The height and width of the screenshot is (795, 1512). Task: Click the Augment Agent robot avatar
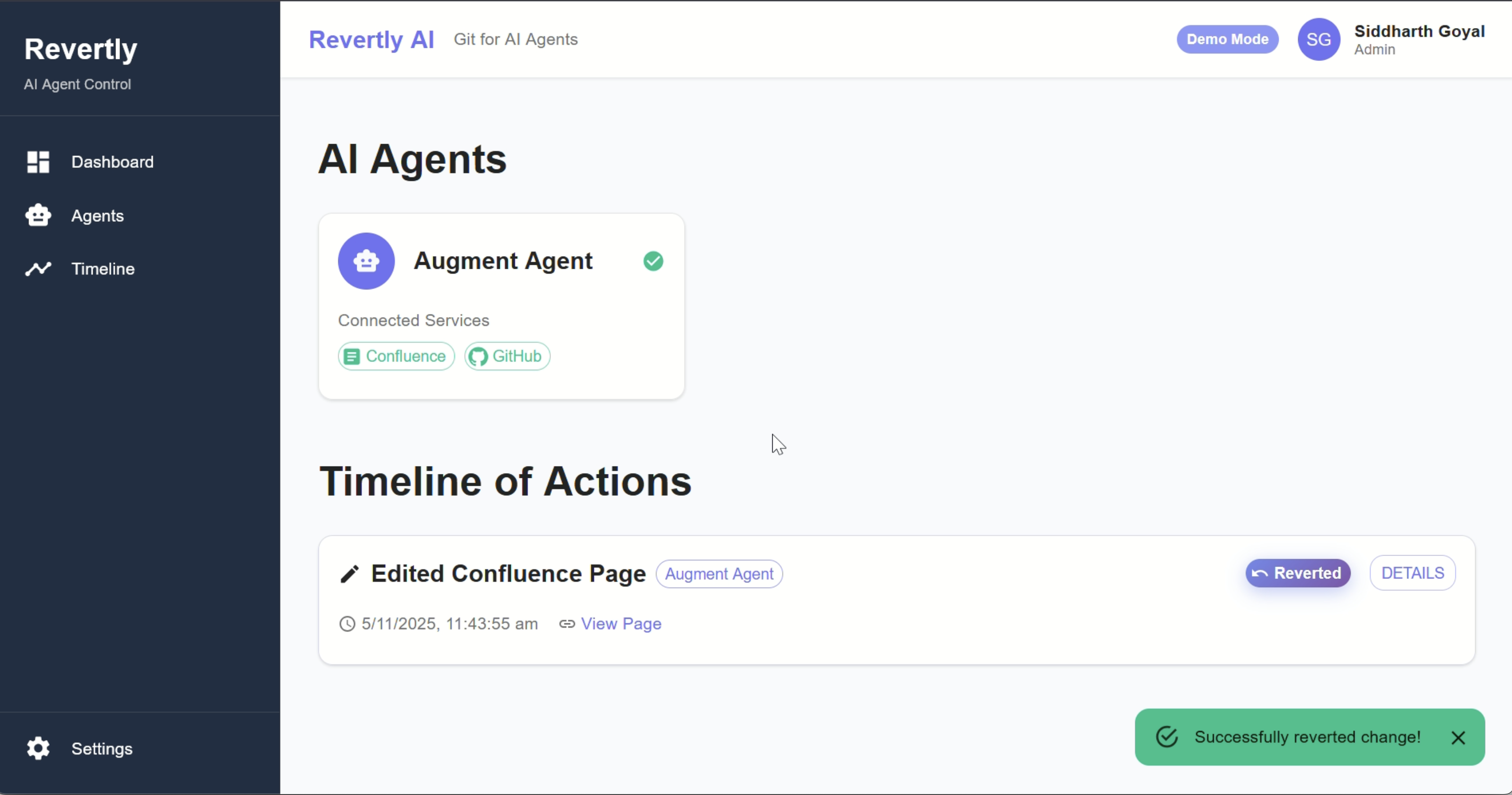(x=367, y=261)
